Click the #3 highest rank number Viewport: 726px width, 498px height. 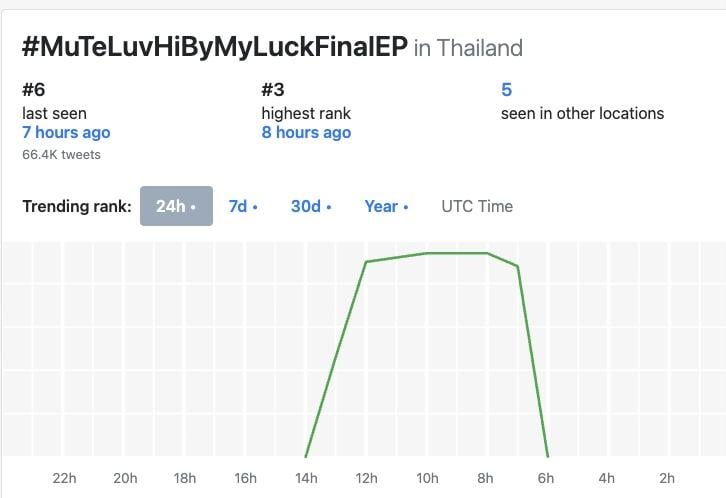273,89
